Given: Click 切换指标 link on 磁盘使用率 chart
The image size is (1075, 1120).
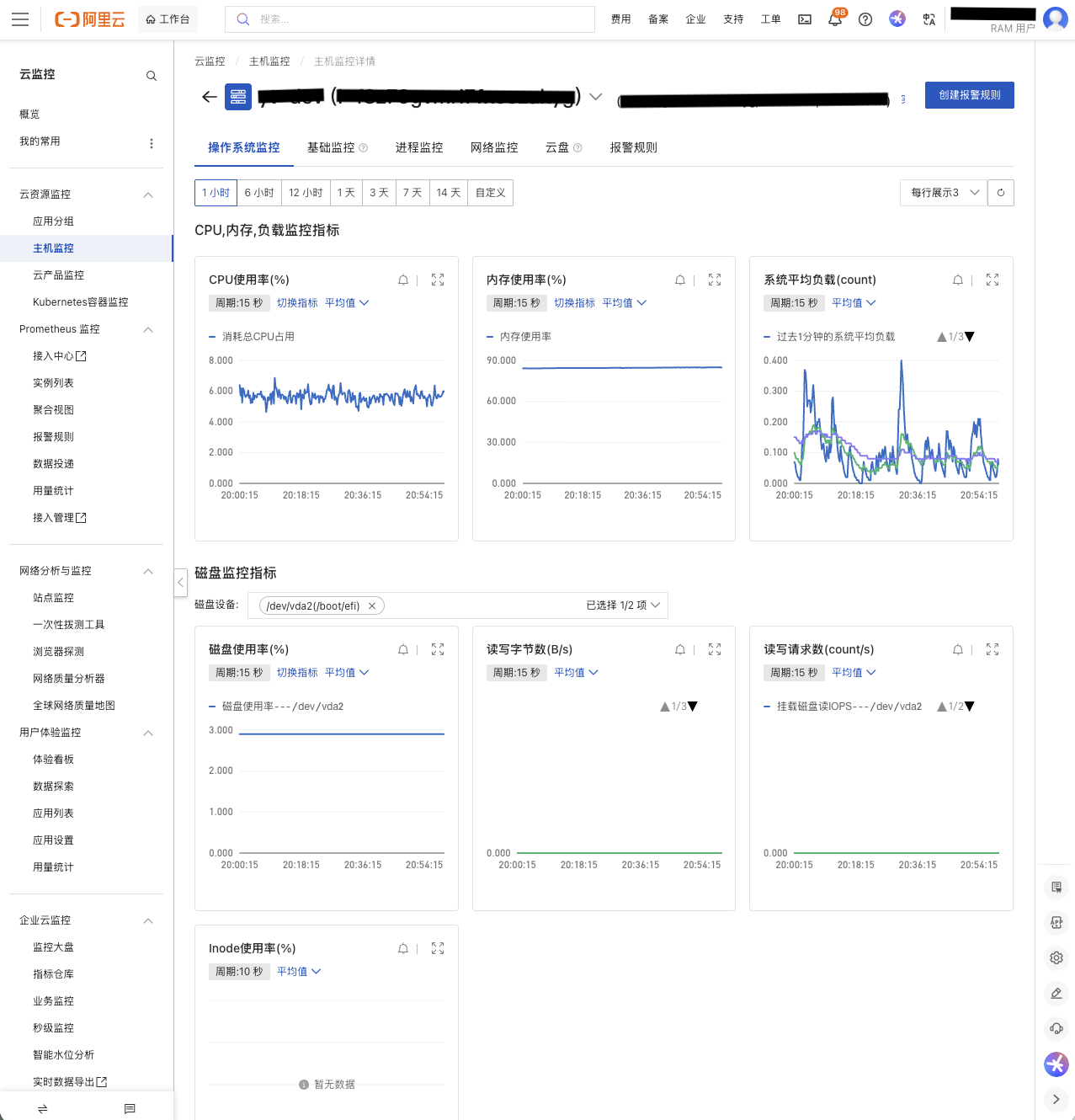Looking at the screenshot, I should click(297, 673).
